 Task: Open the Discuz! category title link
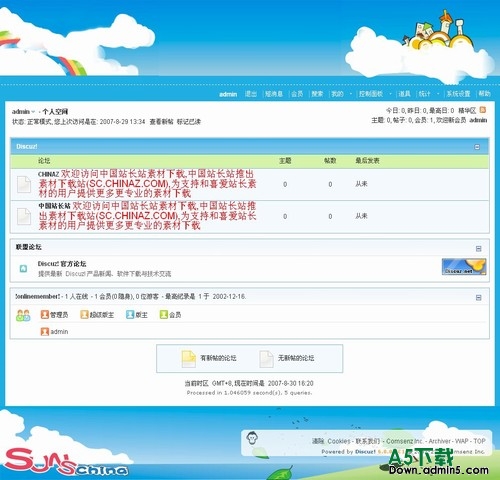(27, 147)
